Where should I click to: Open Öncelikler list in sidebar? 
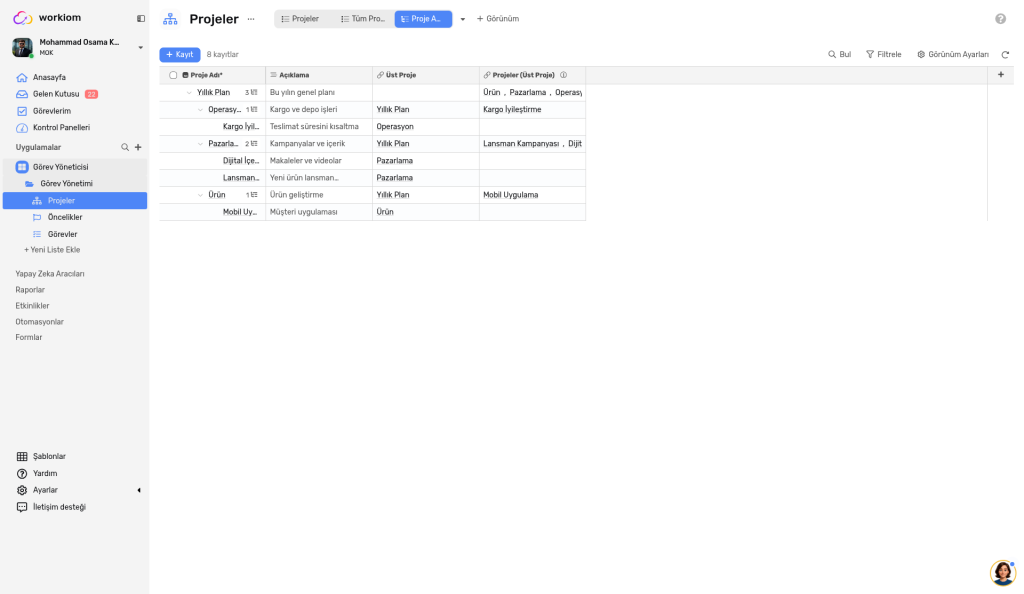[x=65, y=217]
